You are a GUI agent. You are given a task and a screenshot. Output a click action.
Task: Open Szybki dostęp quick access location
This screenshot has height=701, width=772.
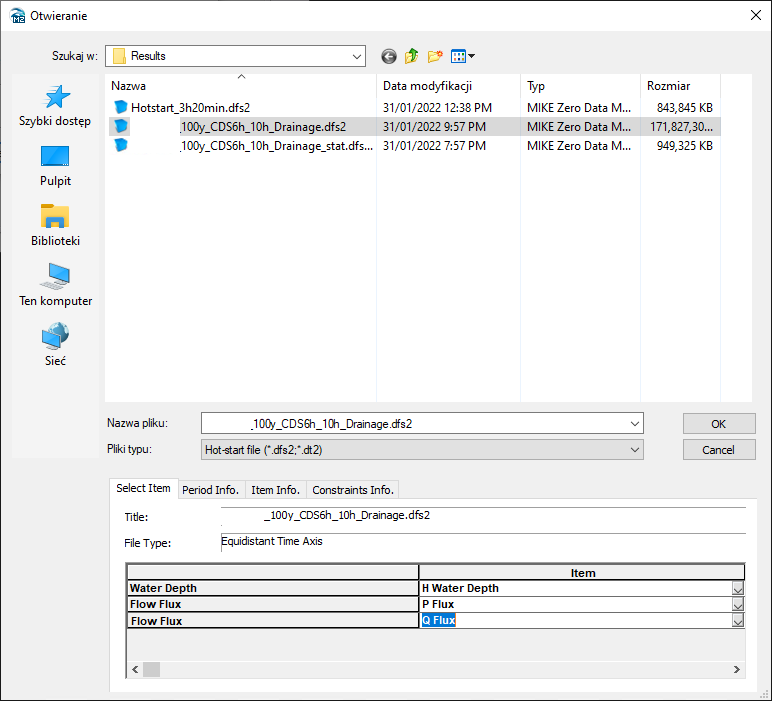click(x=55, y=106)
